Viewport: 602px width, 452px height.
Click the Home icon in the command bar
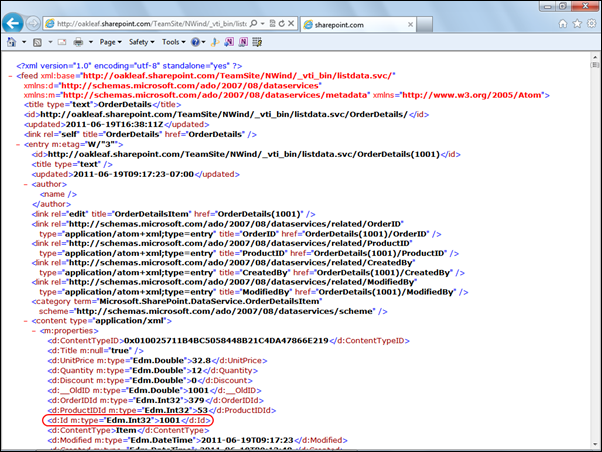click(12, 42)
